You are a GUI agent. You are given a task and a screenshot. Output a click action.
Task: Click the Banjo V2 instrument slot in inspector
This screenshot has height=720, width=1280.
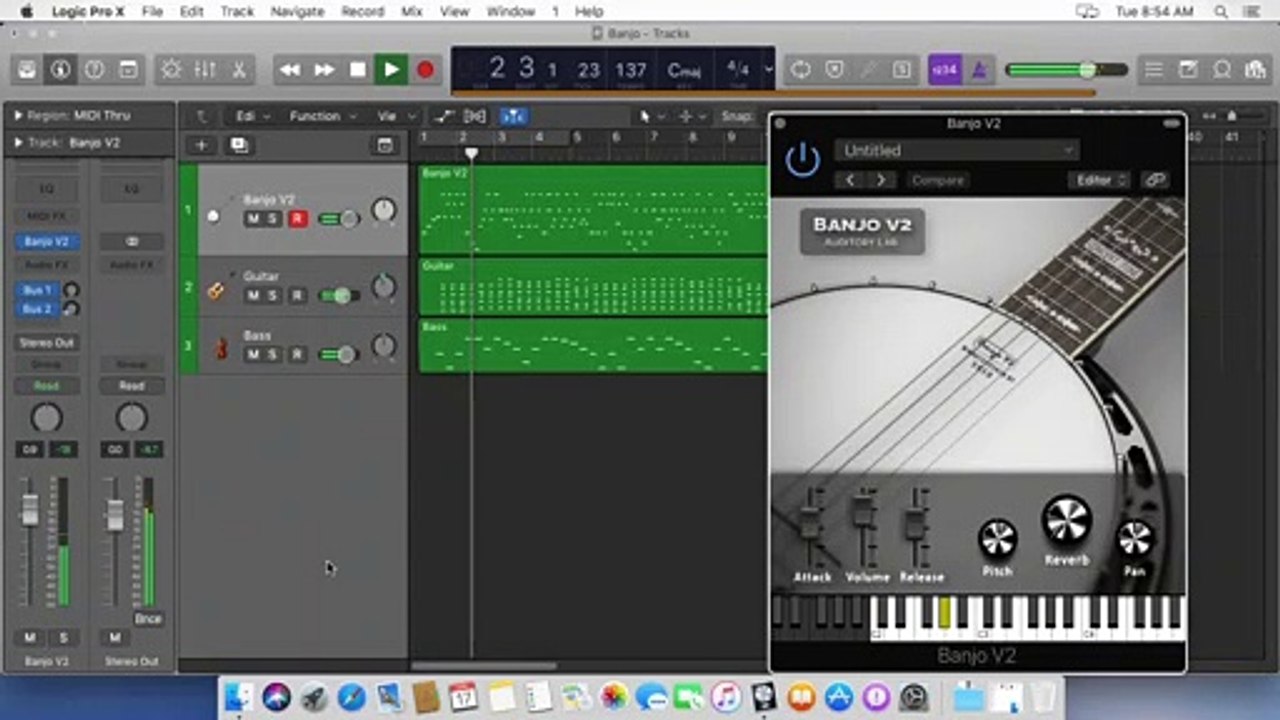pyautogui.click(x=46, y=241)
